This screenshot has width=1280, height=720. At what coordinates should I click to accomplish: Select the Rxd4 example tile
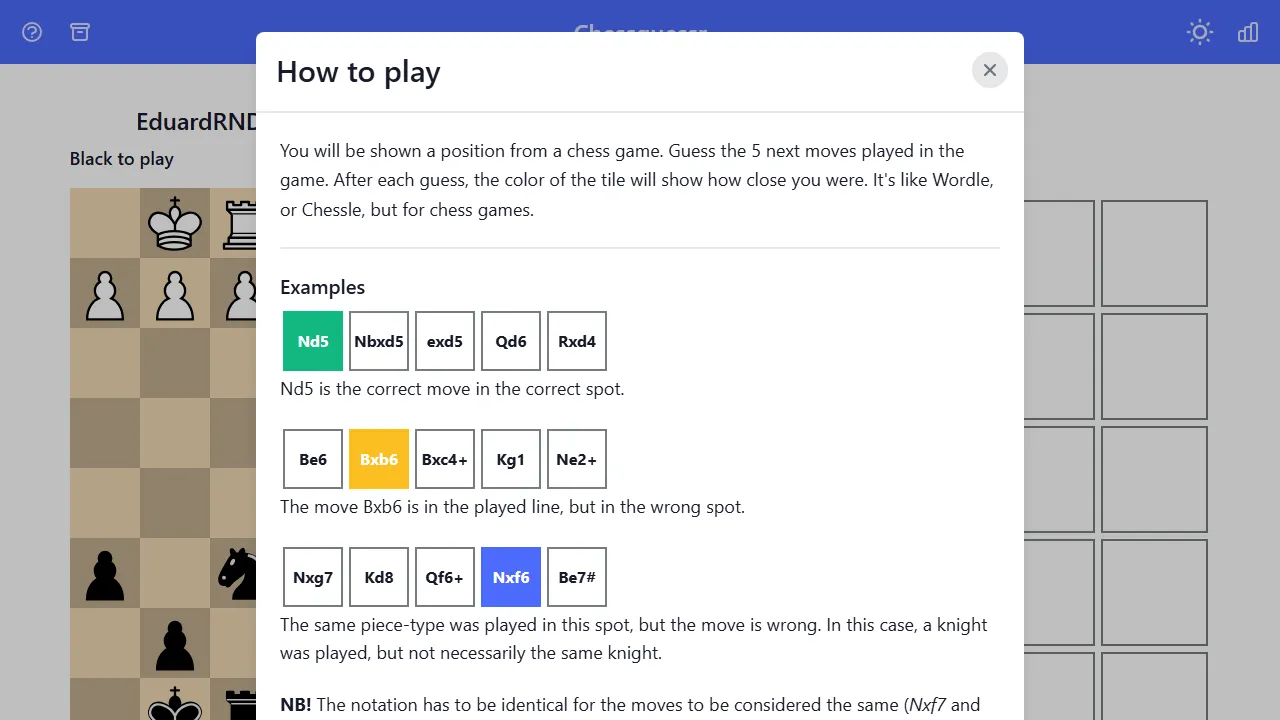(576, 341)
